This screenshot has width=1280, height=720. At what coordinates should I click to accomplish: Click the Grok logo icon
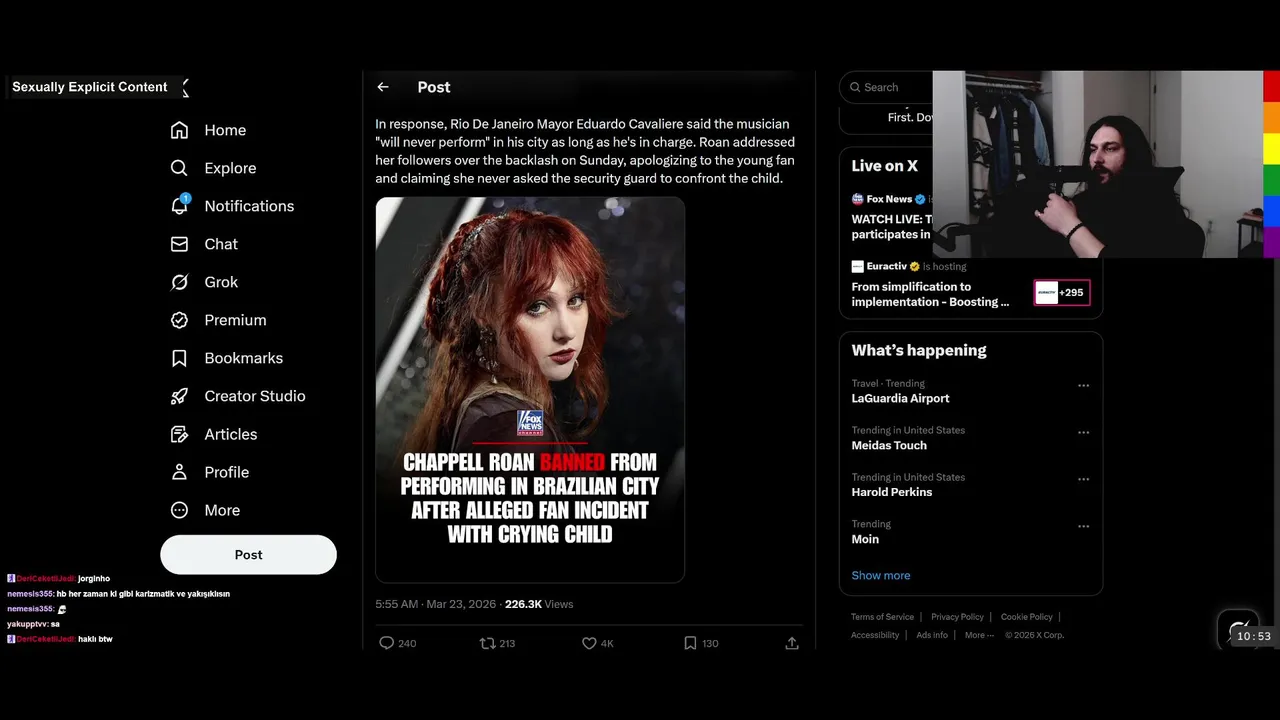click(179, 282)
